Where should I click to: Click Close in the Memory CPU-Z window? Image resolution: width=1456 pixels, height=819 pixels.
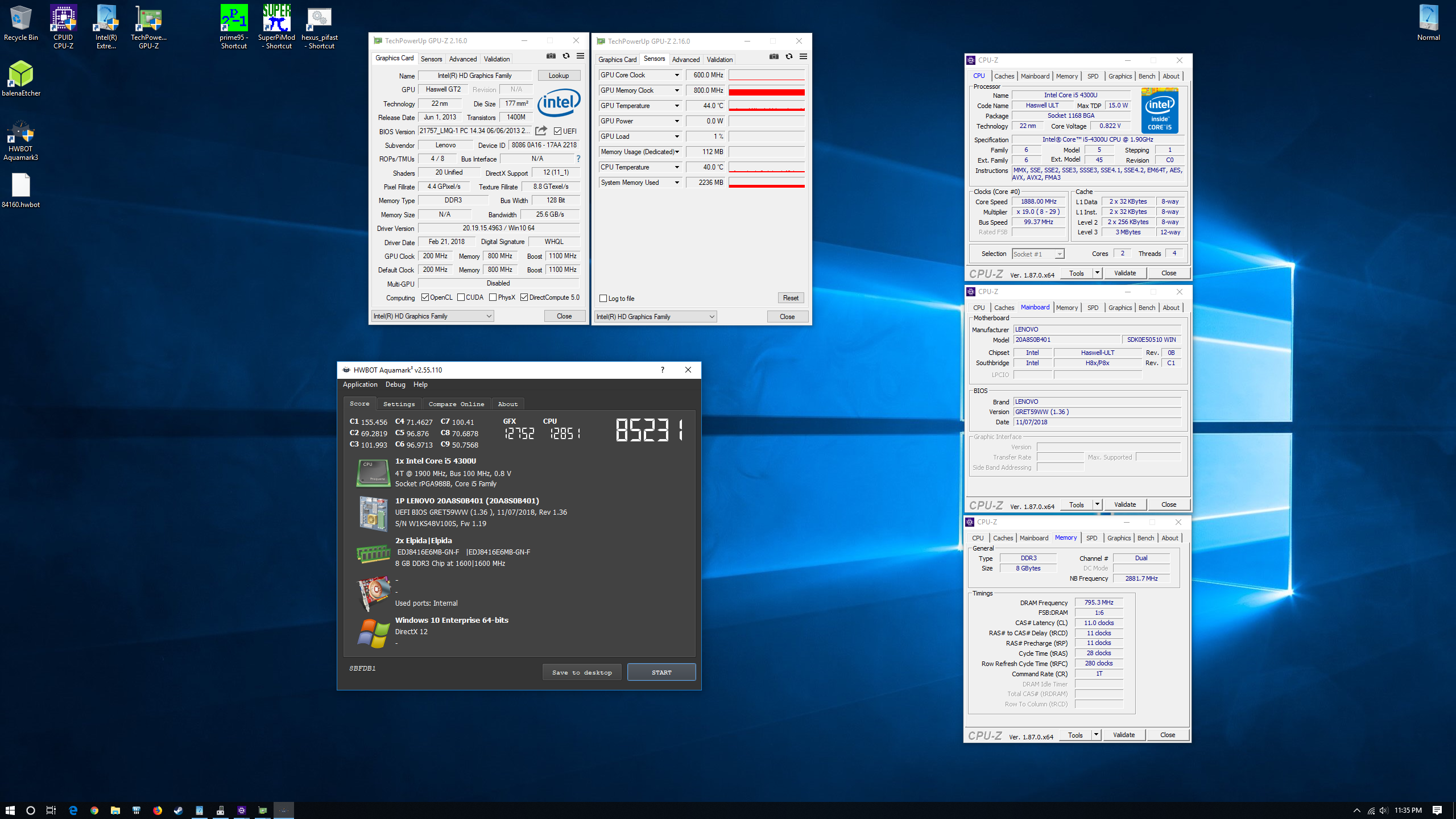coord(1168,735)
